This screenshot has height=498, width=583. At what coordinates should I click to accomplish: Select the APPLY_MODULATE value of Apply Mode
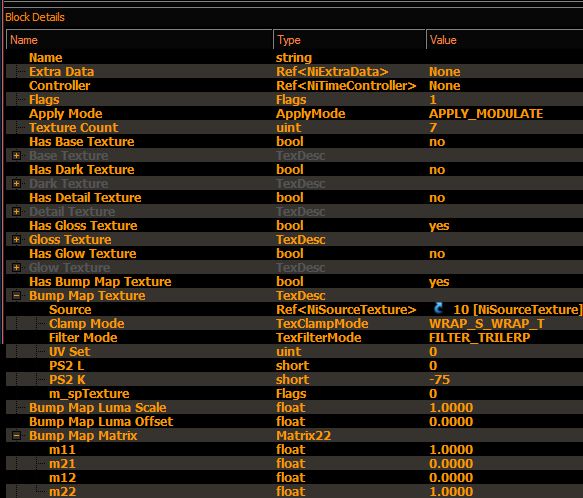[x=486, y=113]
